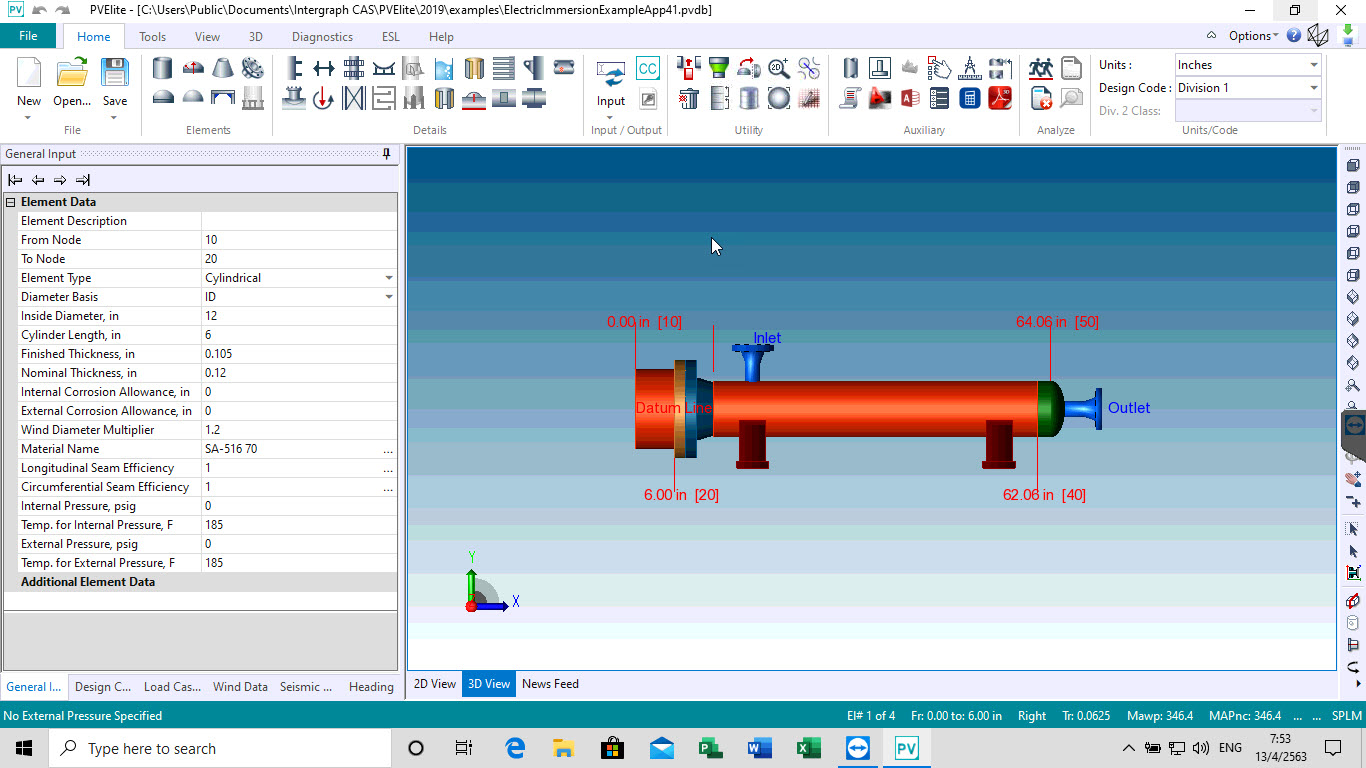
Task: Open the Diameter Basis dropdown arrow
Action: (x=389, y=297)
